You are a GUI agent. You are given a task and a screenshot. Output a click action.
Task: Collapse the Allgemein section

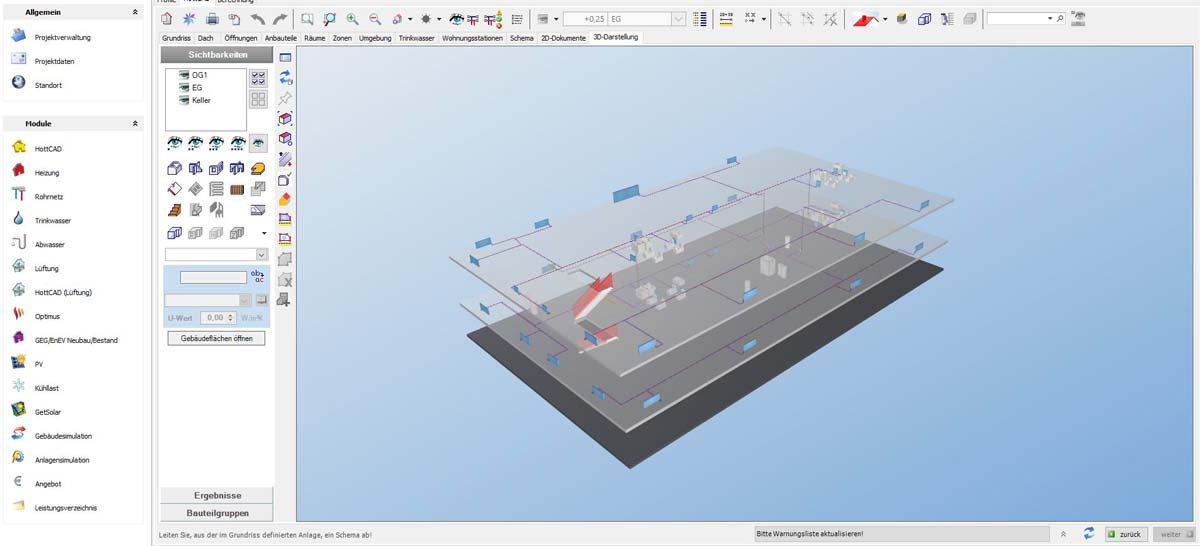pos(135,12)
